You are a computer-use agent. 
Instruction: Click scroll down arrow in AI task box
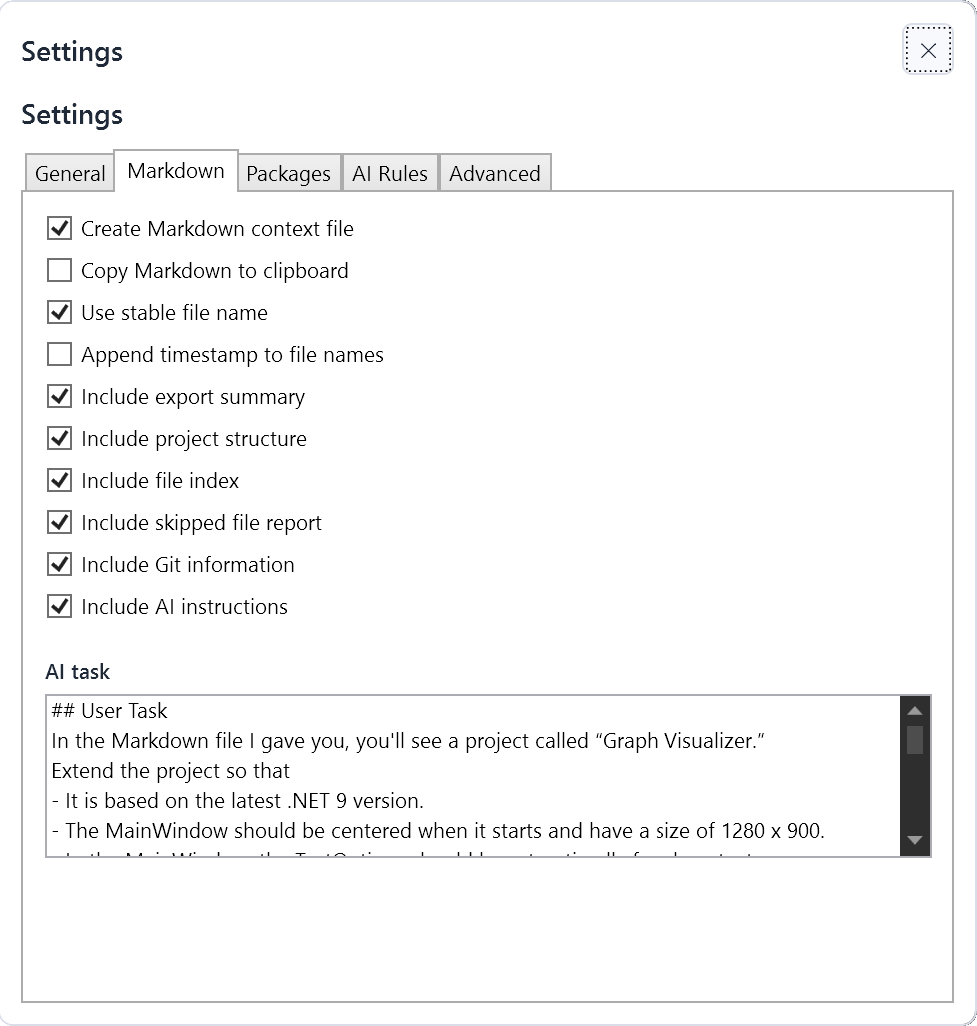[x=915, y=840]
